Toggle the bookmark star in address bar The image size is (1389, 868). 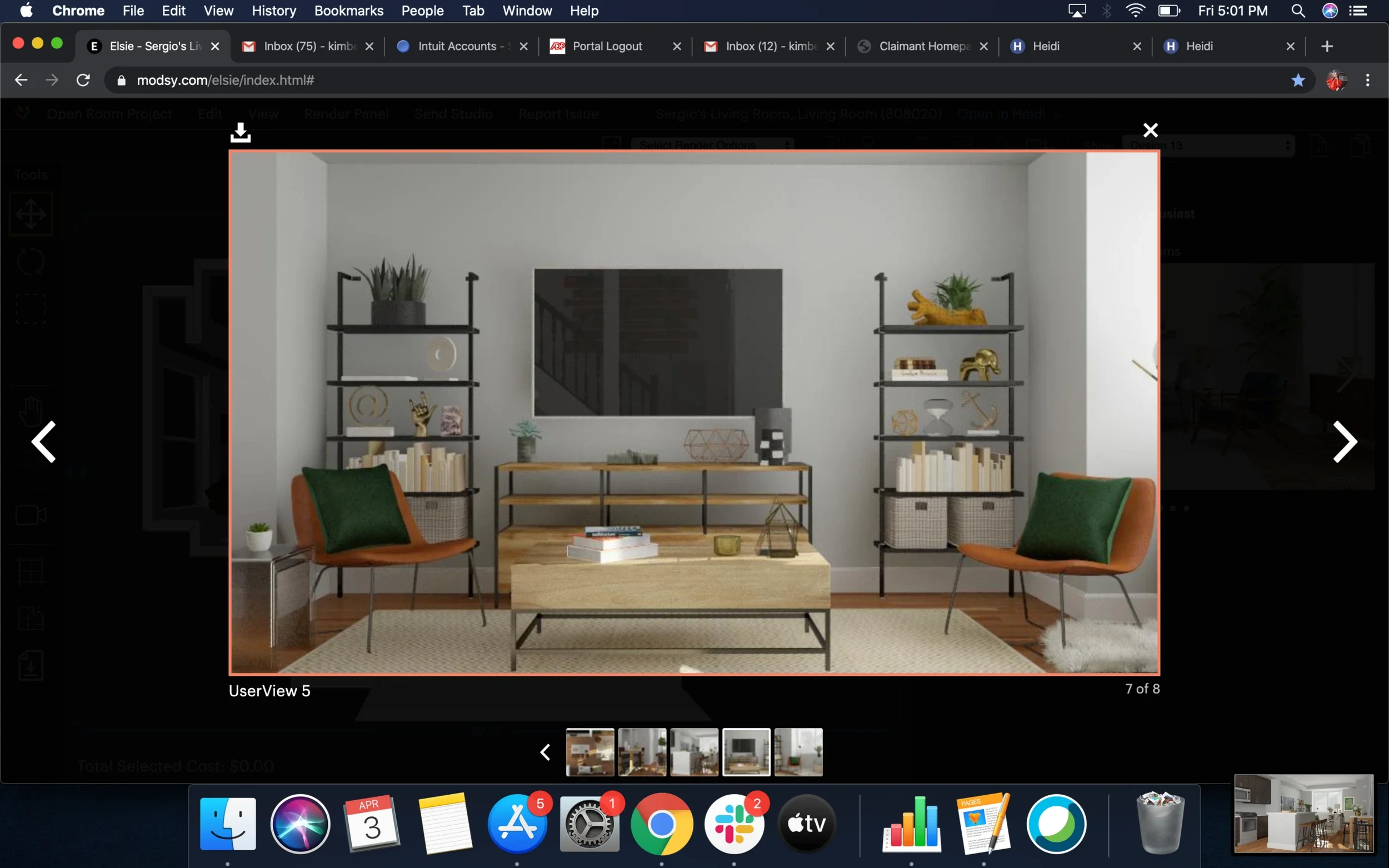(x=1298, y=80)
